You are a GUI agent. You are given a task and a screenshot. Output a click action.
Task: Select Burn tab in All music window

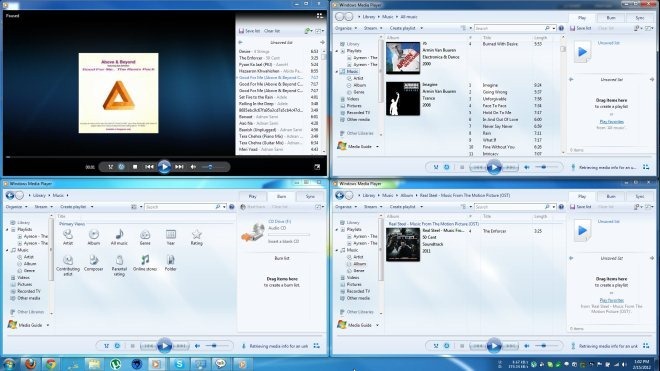point(611,18)
